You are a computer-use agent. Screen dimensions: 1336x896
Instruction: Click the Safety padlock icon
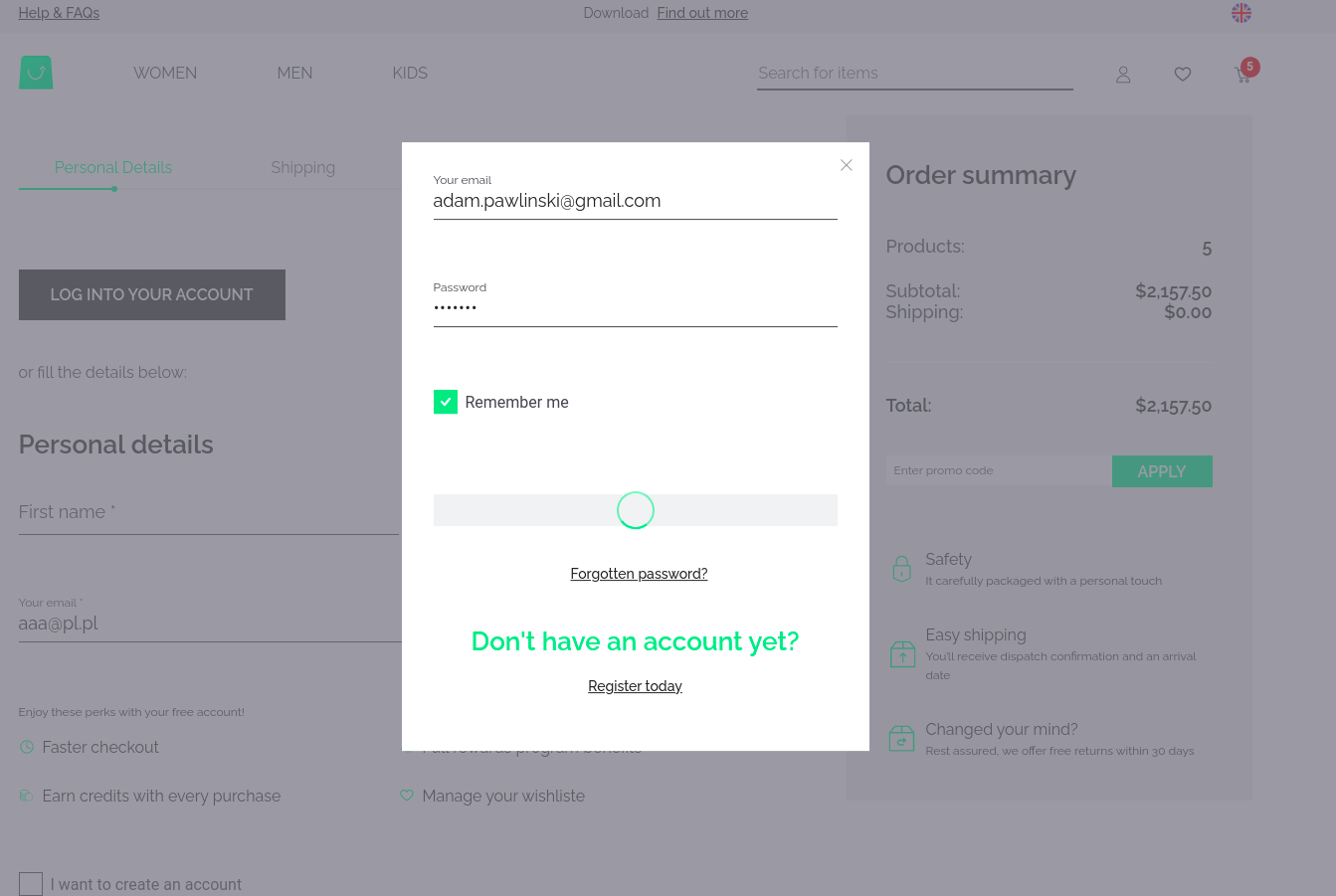[902, 568]
